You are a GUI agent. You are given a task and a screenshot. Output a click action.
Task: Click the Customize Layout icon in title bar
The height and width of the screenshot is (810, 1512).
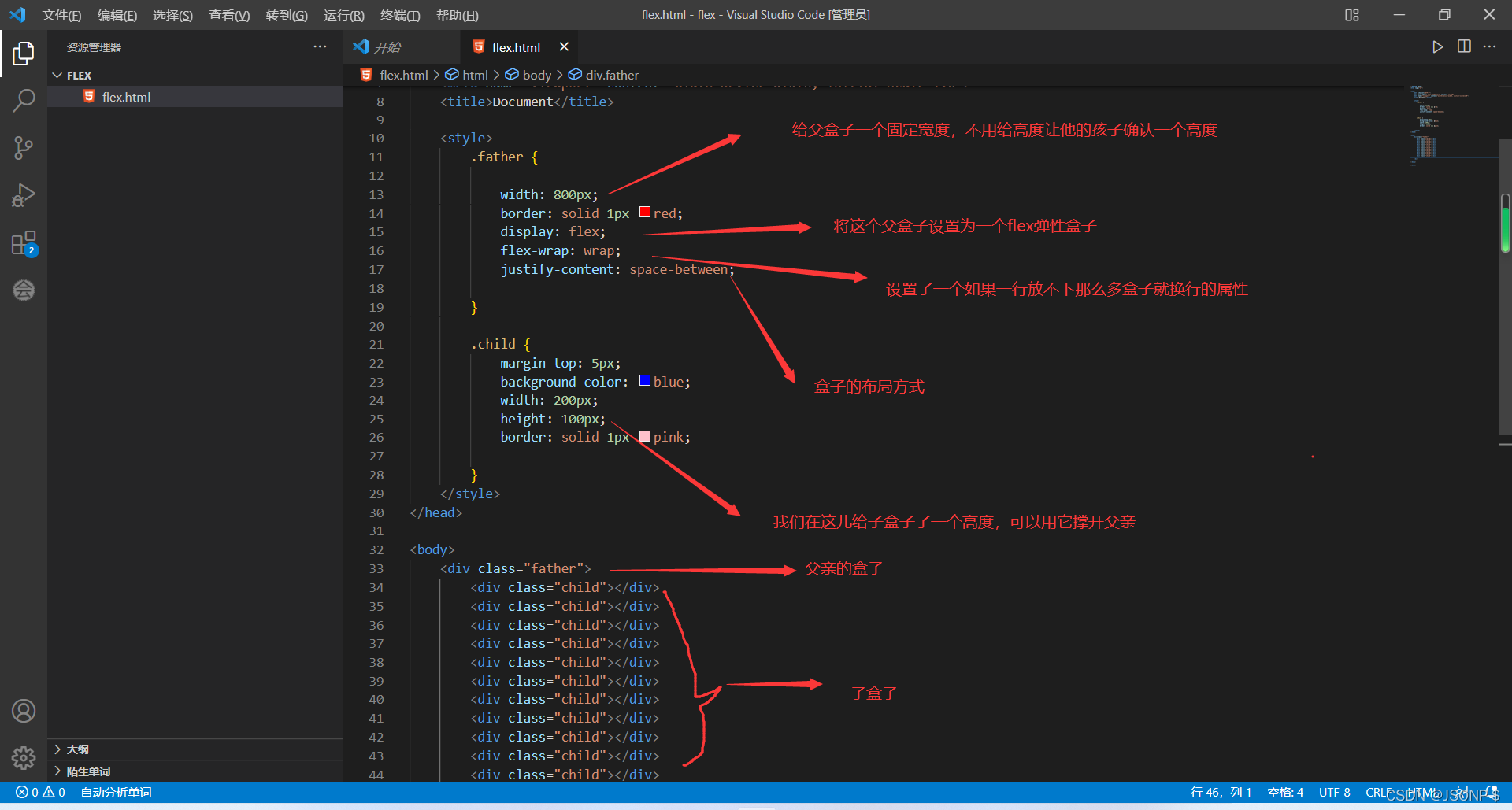[1352, 15]
